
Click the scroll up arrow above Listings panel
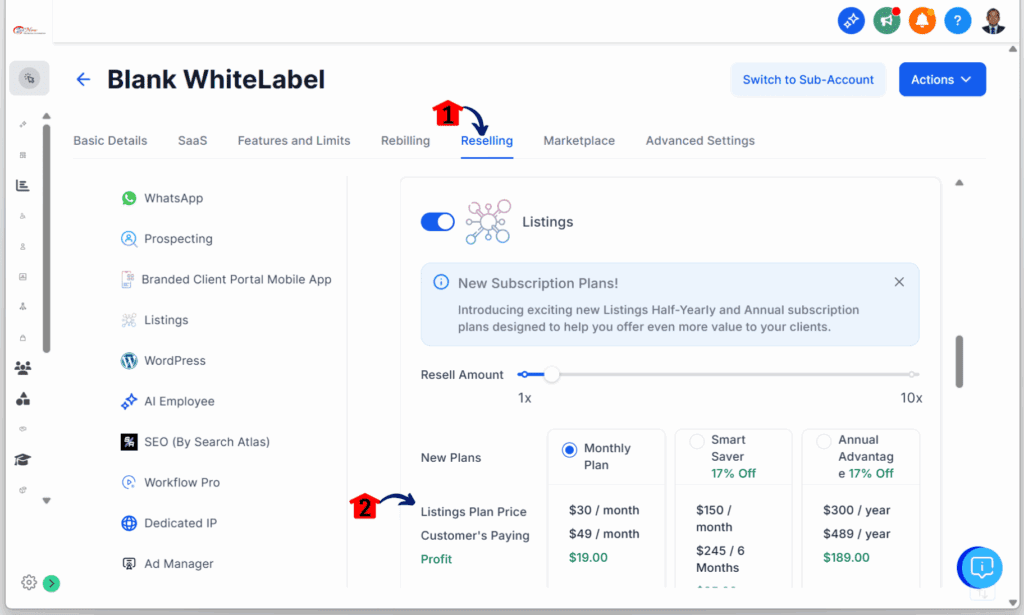[959, 183]
